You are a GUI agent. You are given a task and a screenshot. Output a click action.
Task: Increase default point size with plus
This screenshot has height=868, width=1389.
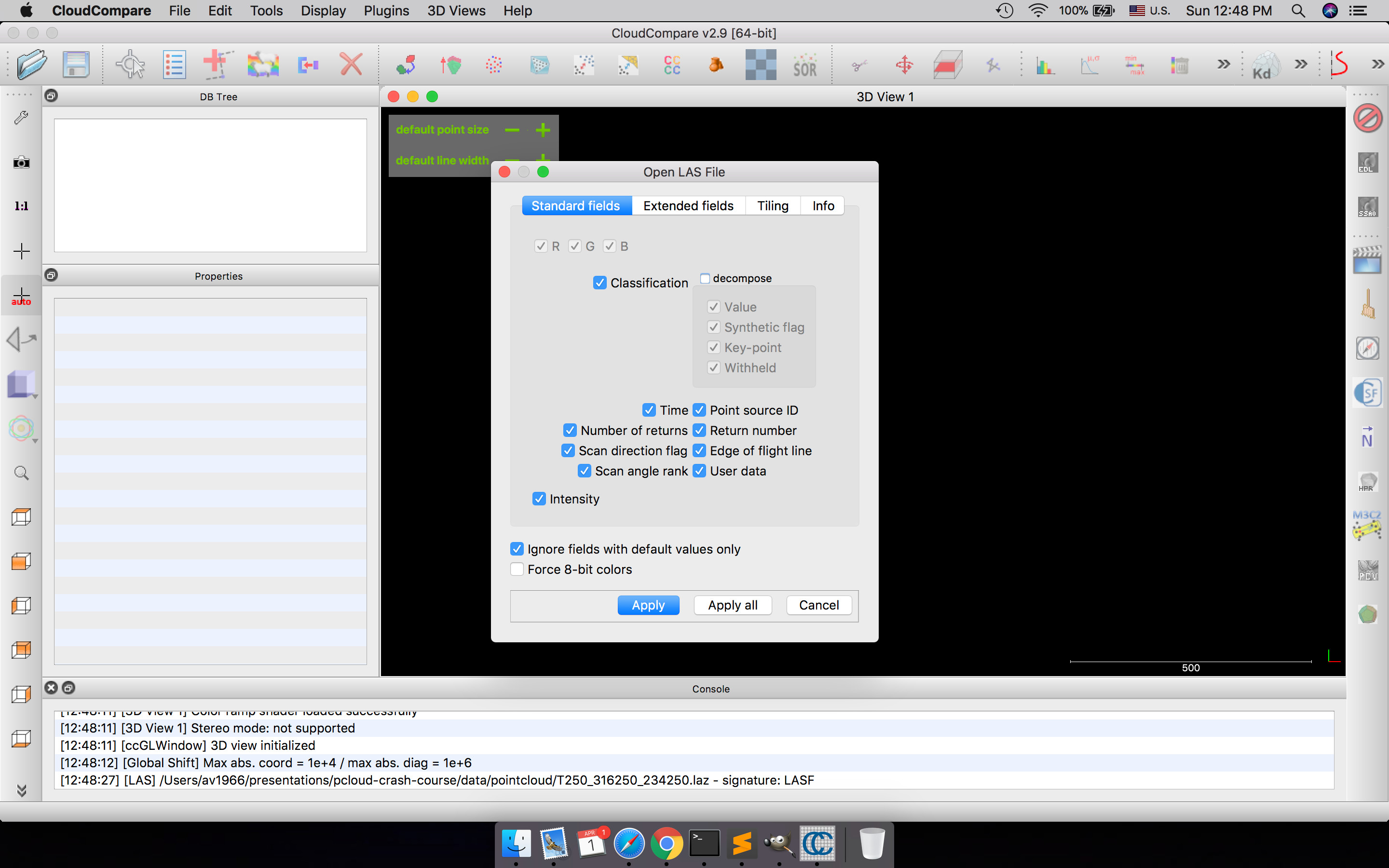[x=543, y=130]
